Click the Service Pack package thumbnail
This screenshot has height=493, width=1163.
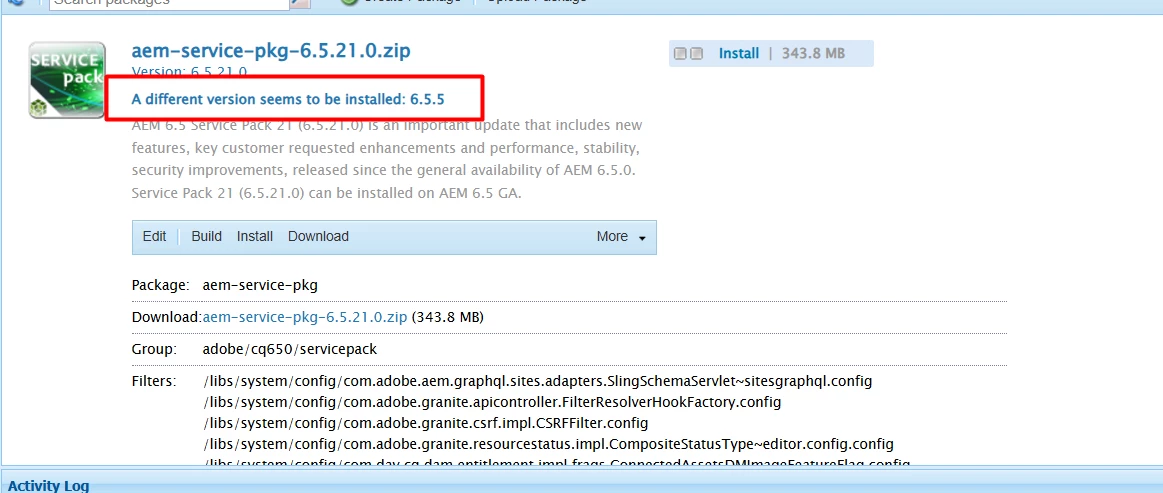tap(66, 80)
